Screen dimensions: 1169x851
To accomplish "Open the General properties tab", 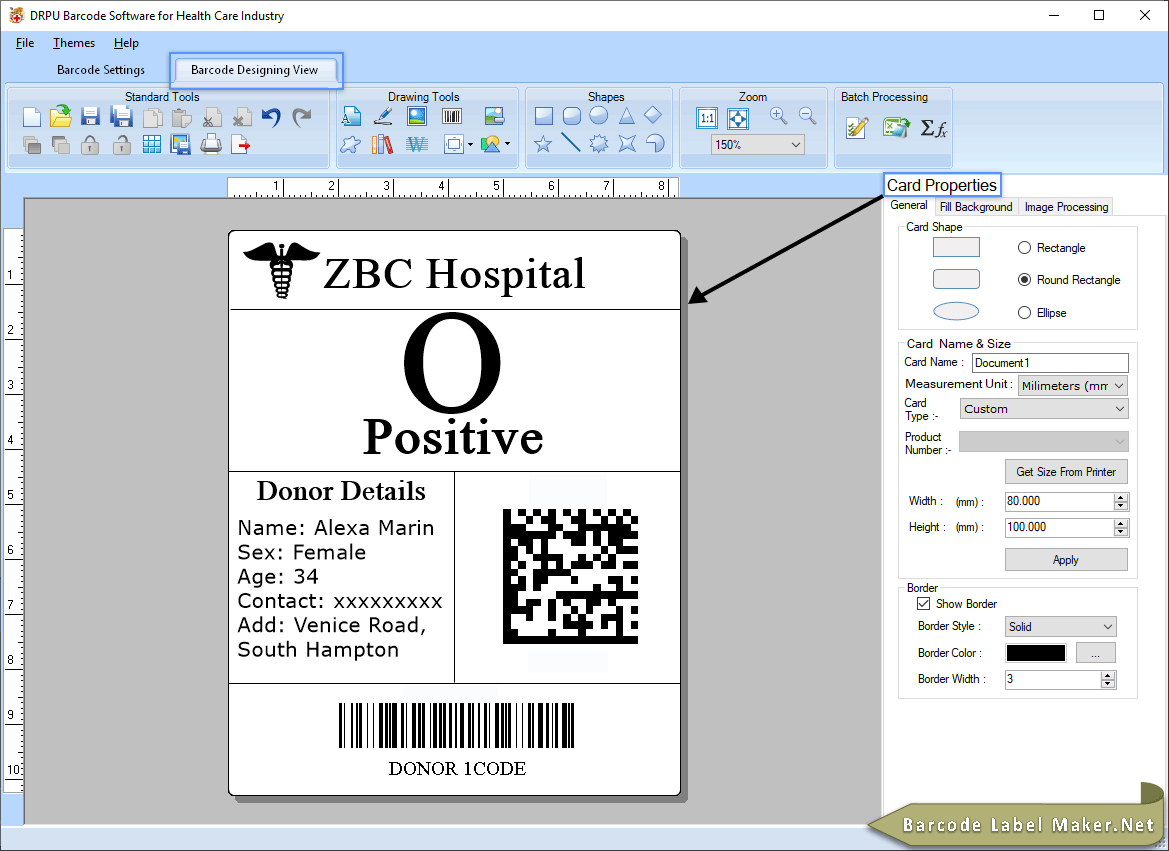I will (909, 205).
